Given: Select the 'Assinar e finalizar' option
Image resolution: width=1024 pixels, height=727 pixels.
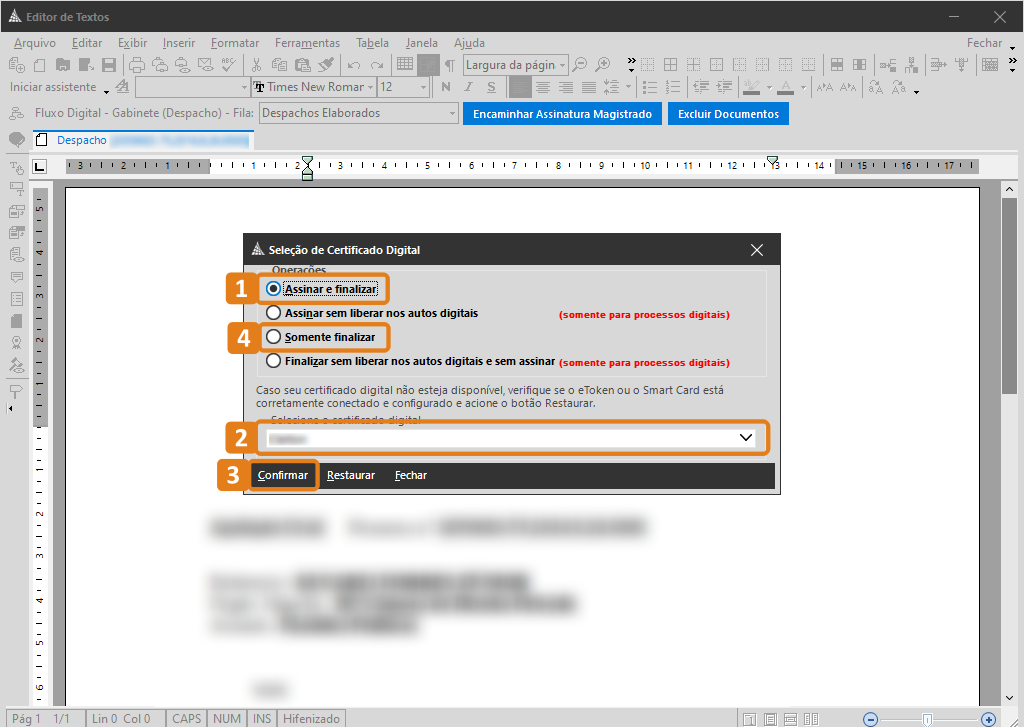Looking at the screenshot, I should (274, 289).
